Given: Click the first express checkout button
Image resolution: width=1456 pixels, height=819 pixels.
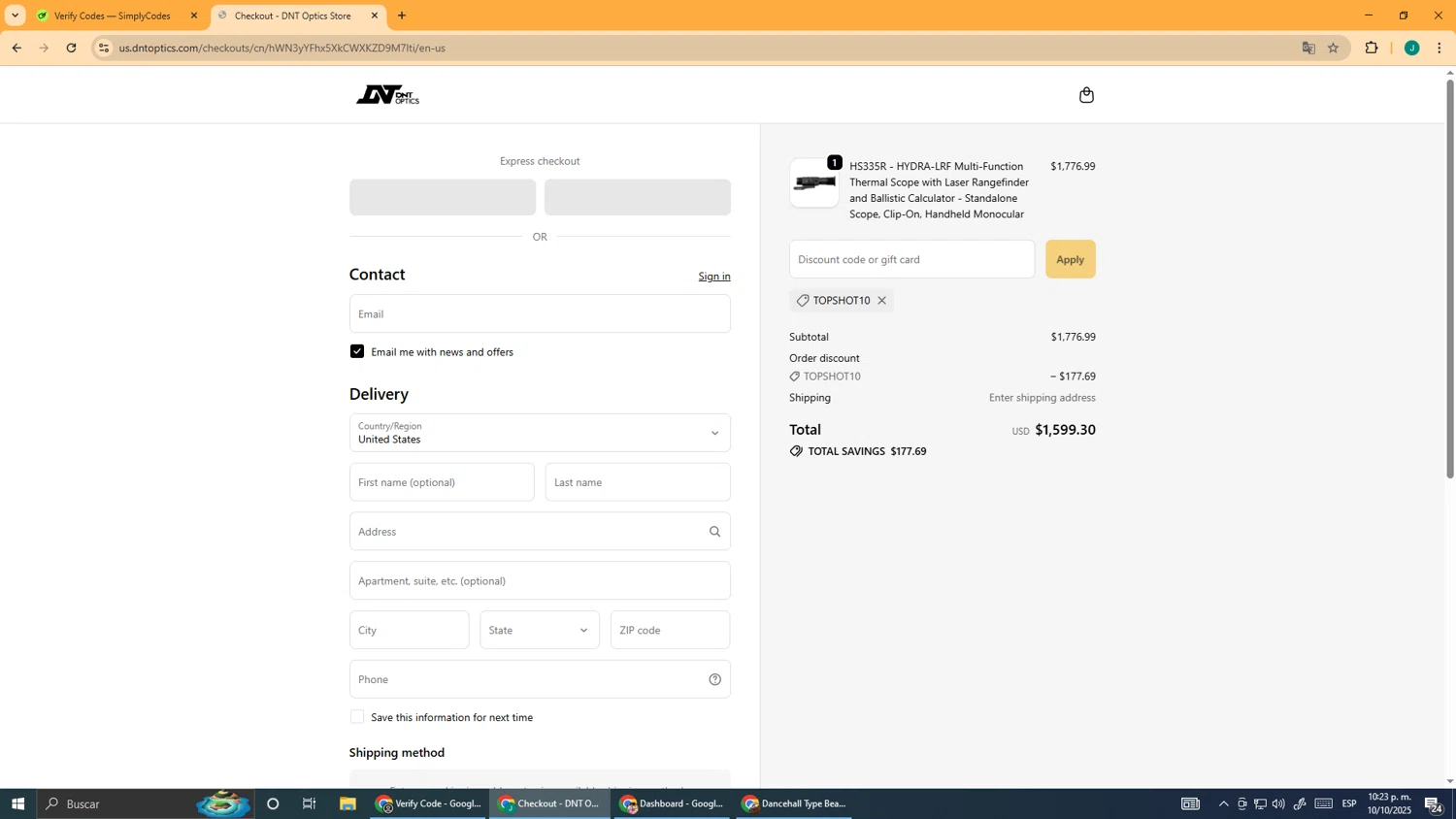Looking at the screenshot, I should click(443, 197).
